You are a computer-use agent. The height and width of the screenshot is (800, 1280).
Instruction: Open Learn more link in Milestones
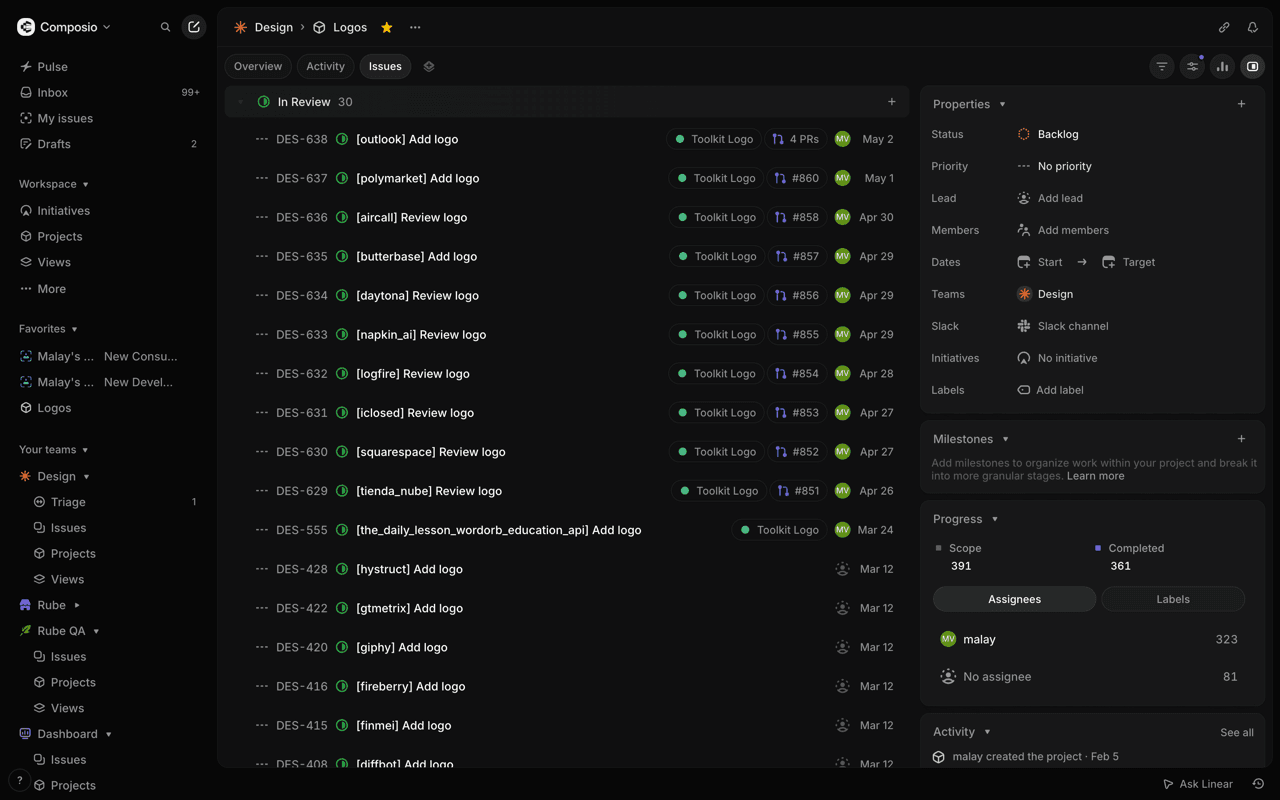click(1095, 476)
